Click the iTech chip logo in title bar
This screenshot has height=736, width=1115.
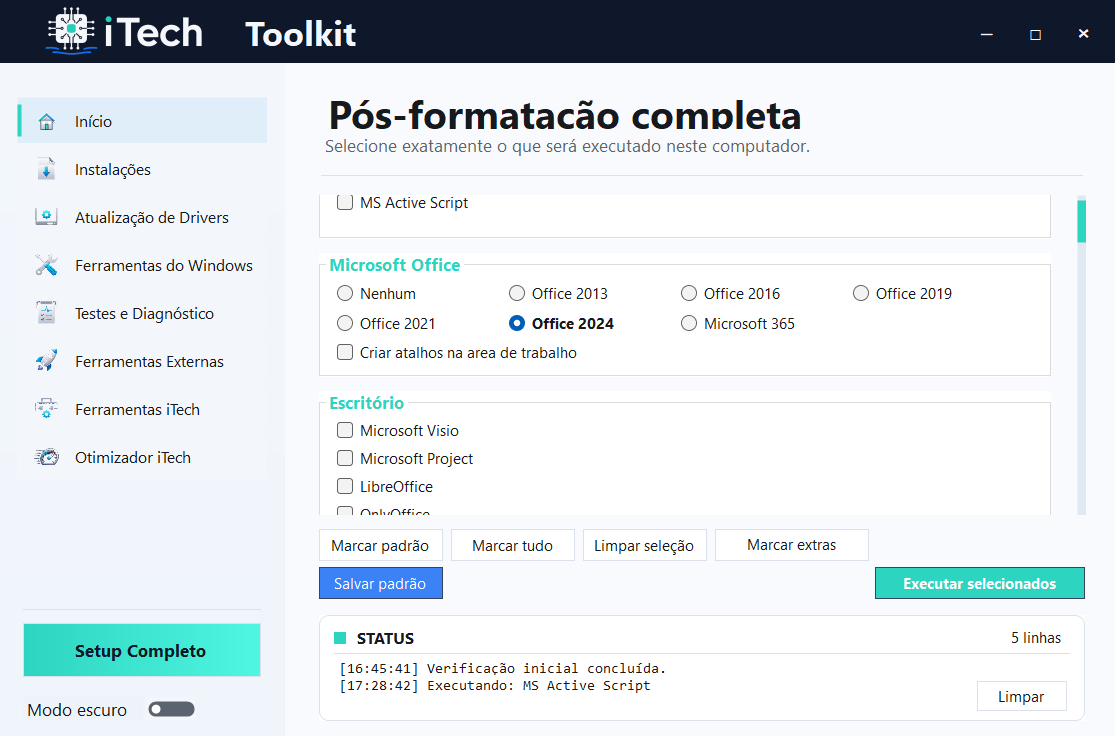[x=71, y=30]
